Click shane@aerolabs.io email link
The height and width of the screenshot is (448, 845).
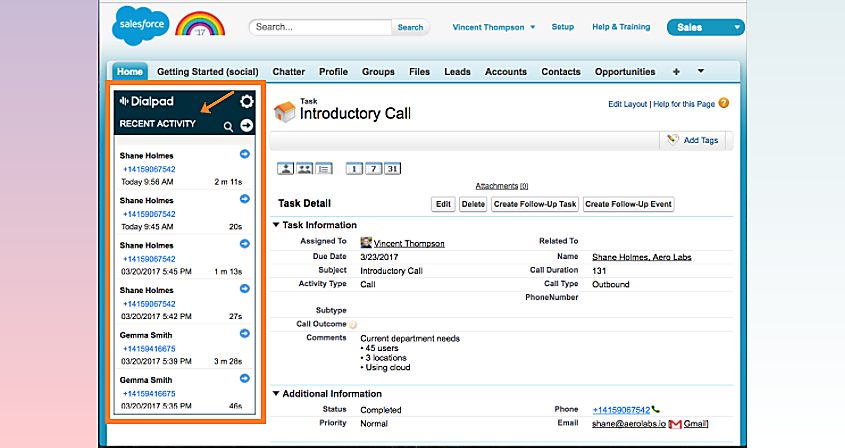pyautogui.click(x=629, y=424)
